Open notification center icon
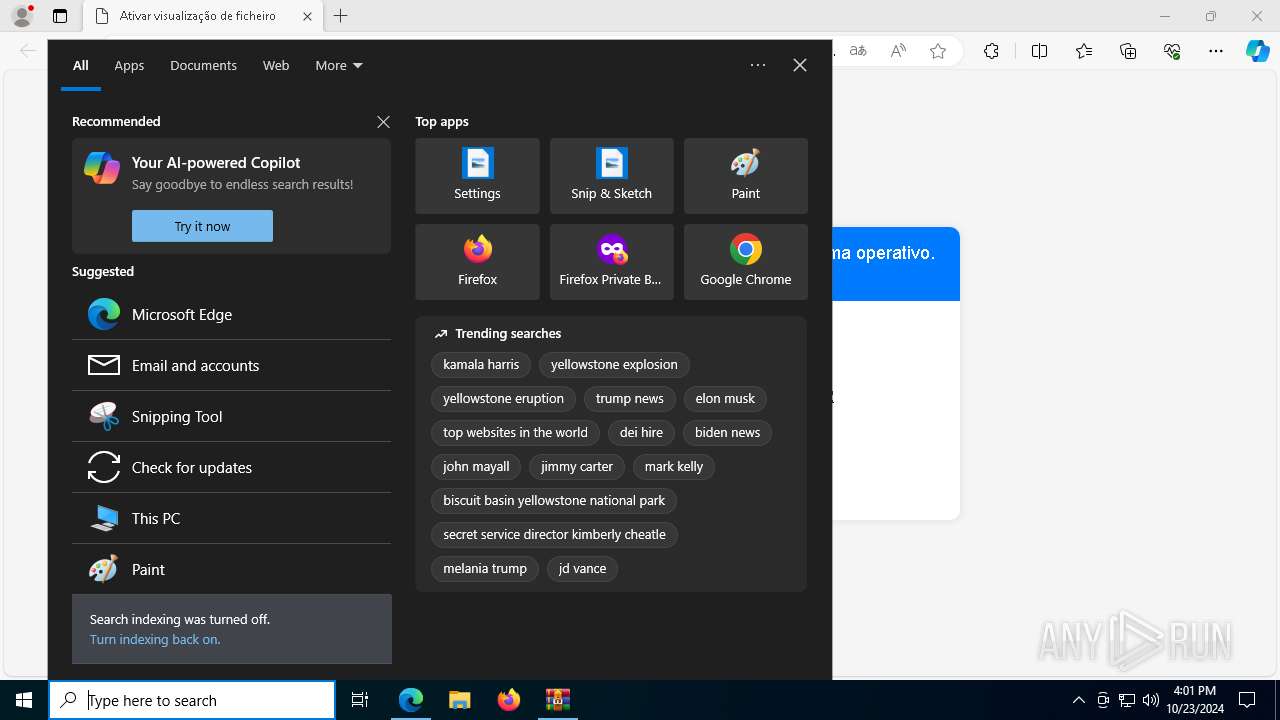Viewport: 1280px width, 720px height. coord(1247,700)
